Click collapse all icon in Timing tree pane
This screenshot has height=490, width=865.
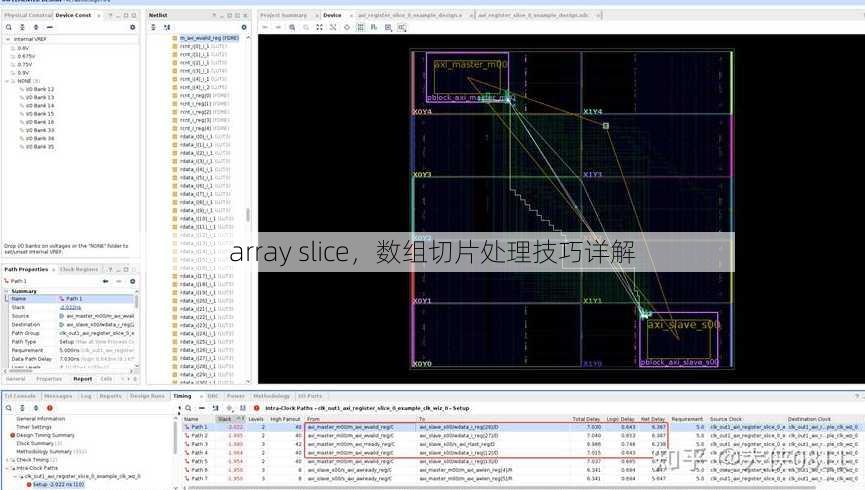pyautogui.click(x=22, y=408)
